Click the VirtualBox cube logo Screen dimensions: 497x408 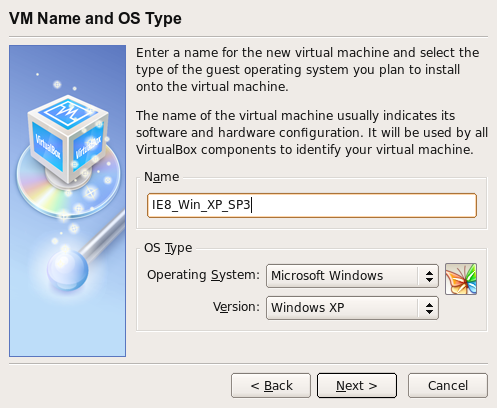pyautogui.click(x=68, y=138)
